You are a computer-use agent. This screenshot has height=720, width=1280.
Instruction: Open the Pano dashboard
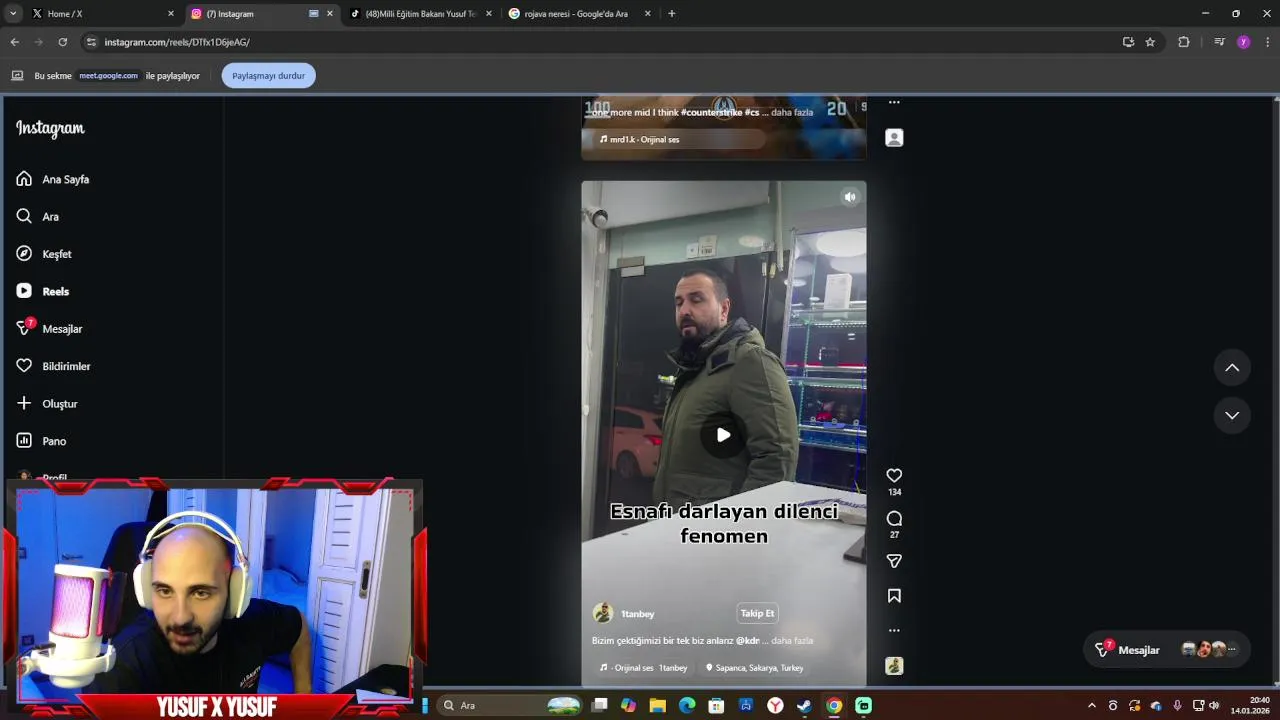(41, 441)
